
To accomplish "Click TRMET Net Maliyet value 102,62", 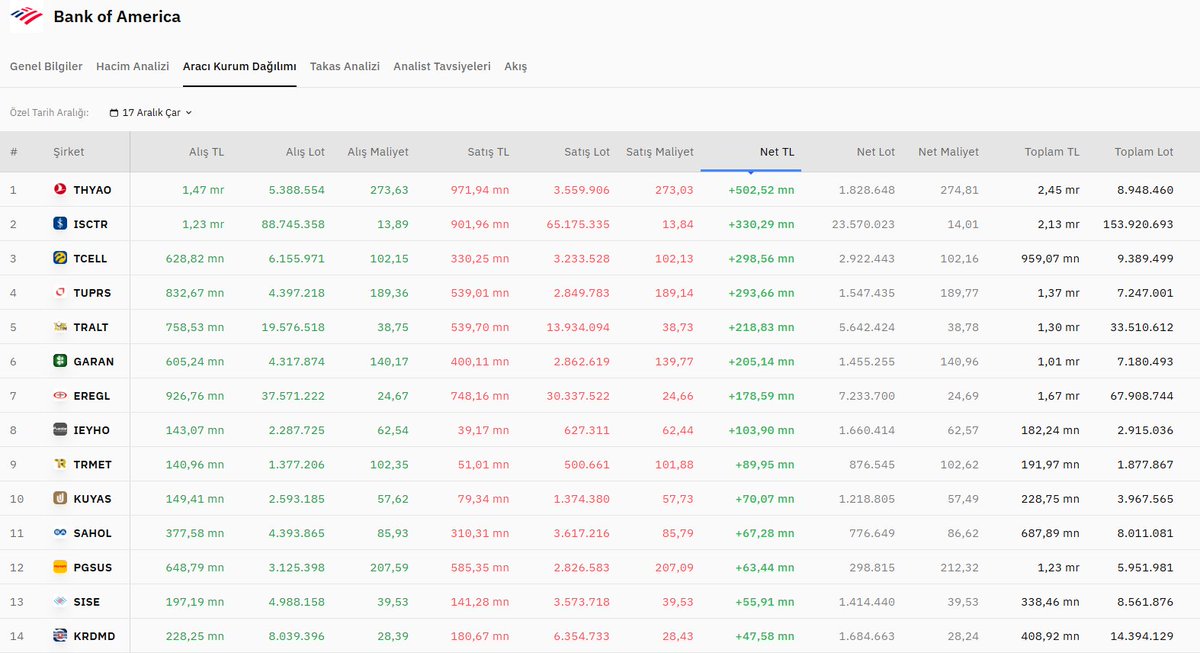I will (x=960, y=465).
